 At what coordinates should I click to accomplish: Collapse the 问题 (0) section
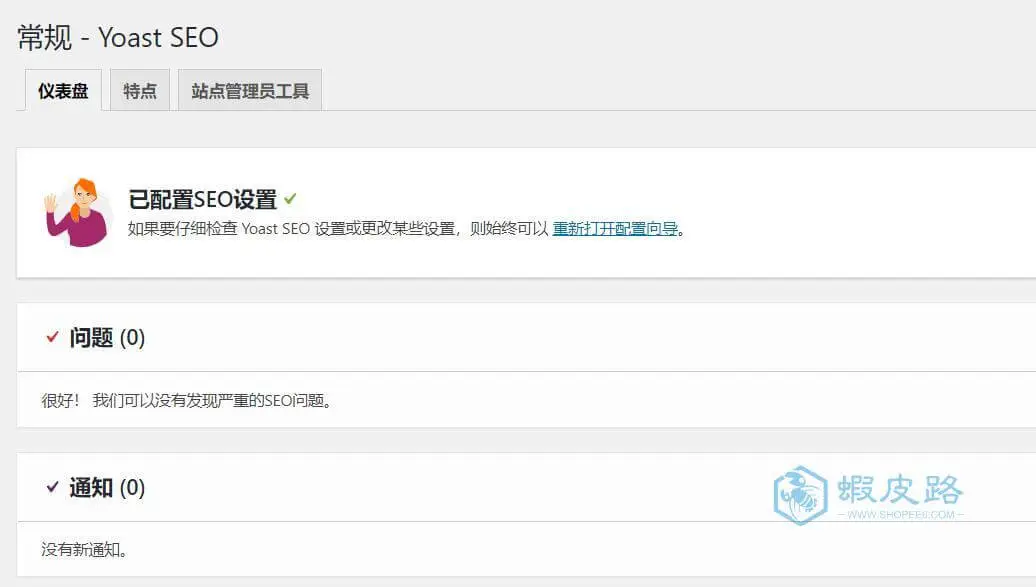(x=106, y=338)
